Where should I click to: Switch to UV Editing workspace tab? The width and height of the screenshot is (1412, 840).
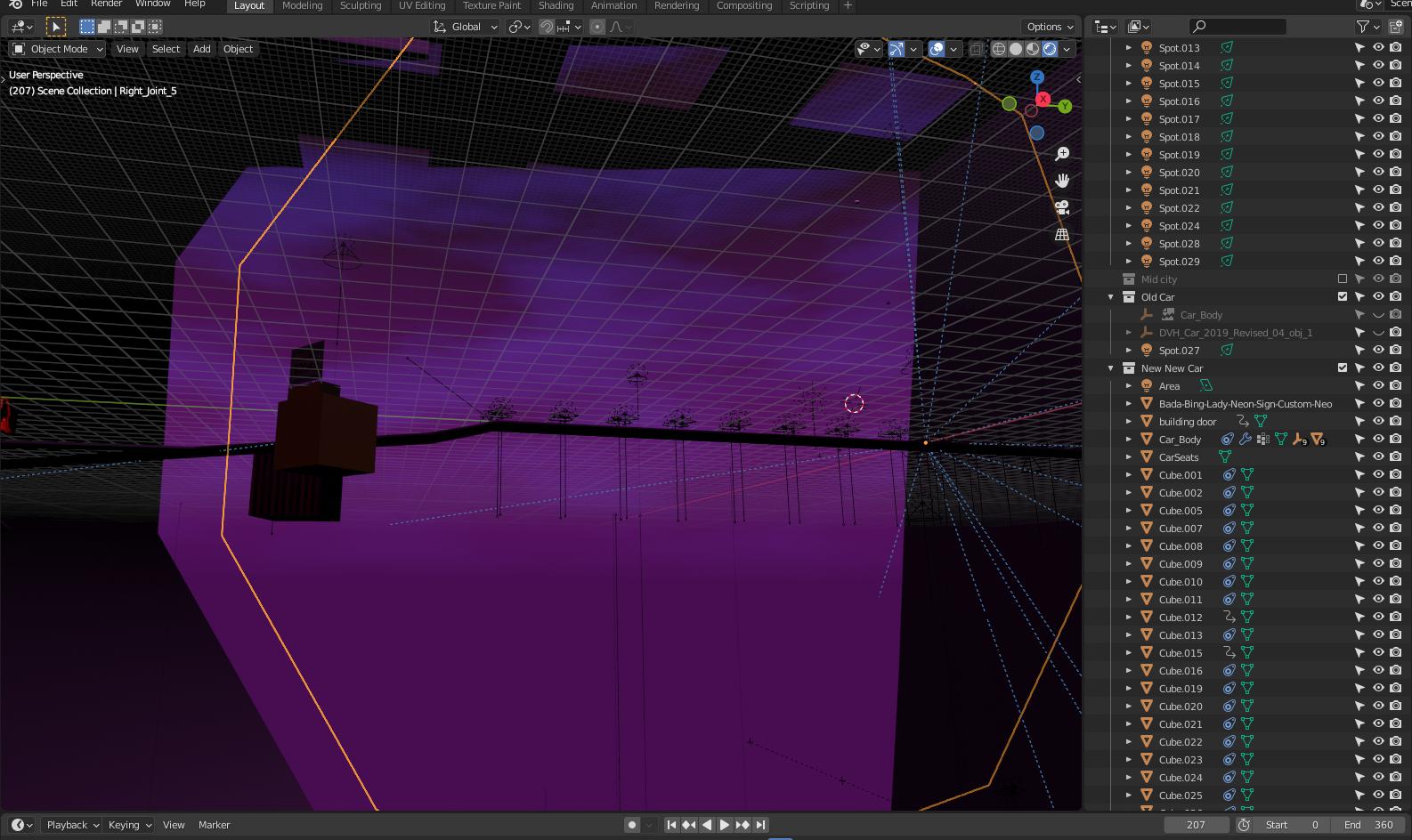(x=422, y=5)
